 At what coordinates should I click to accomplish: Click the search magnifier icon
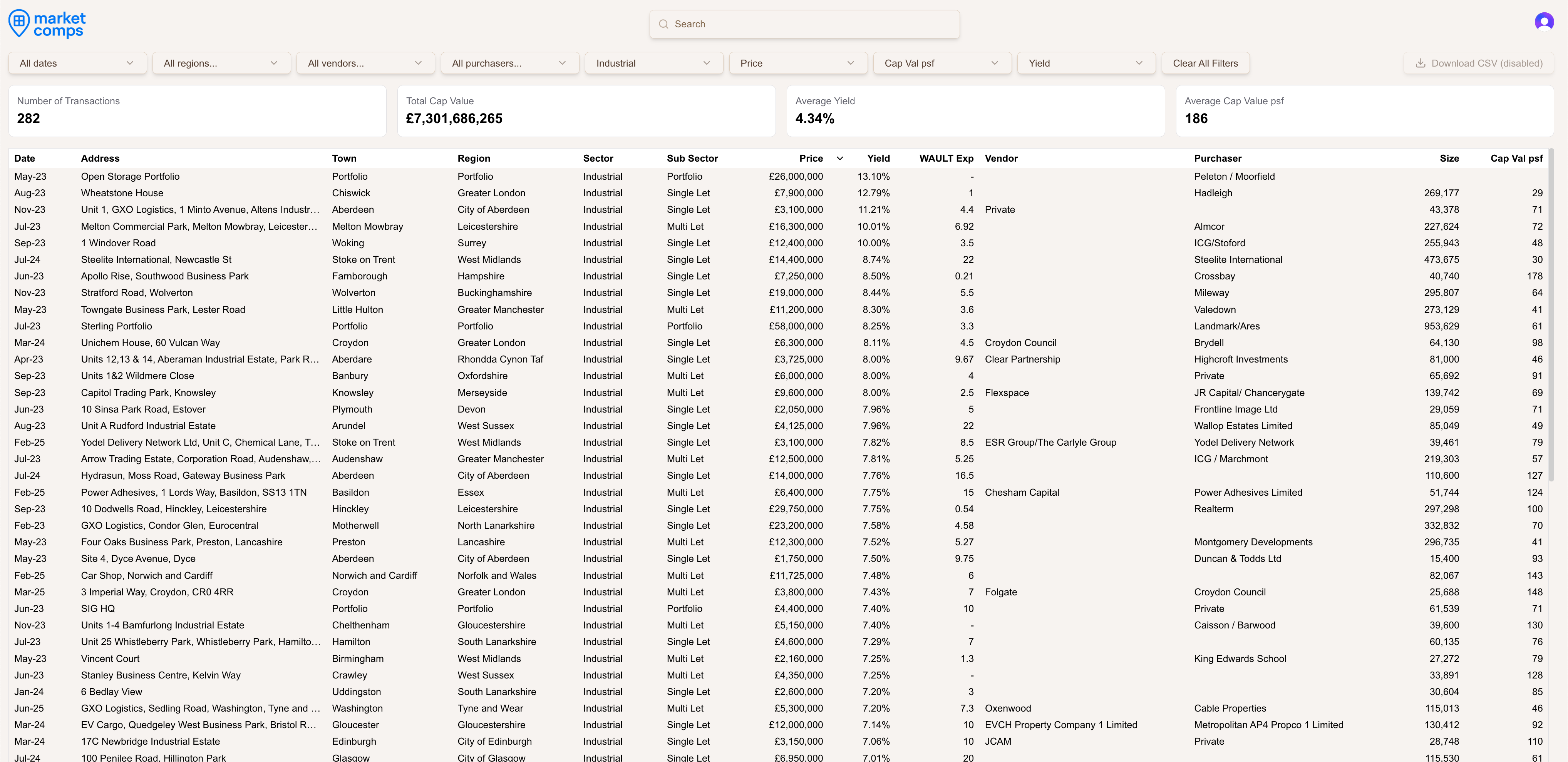(x=663, y=24)
